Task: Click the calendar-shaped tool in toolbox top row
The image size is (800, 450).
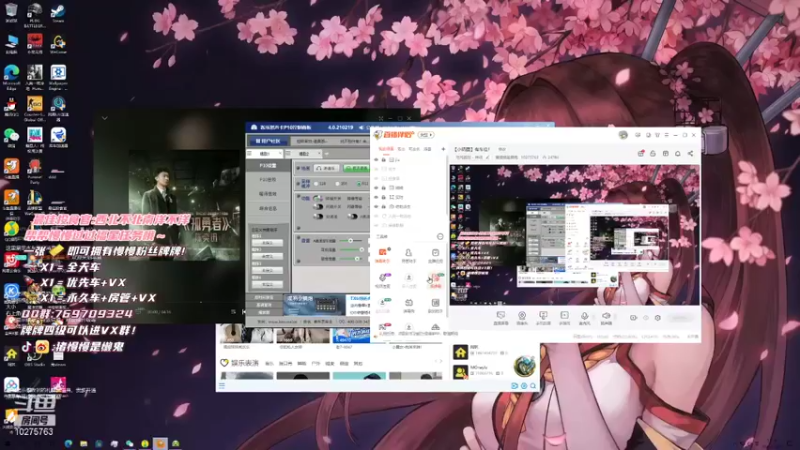Action: [435, 253]
